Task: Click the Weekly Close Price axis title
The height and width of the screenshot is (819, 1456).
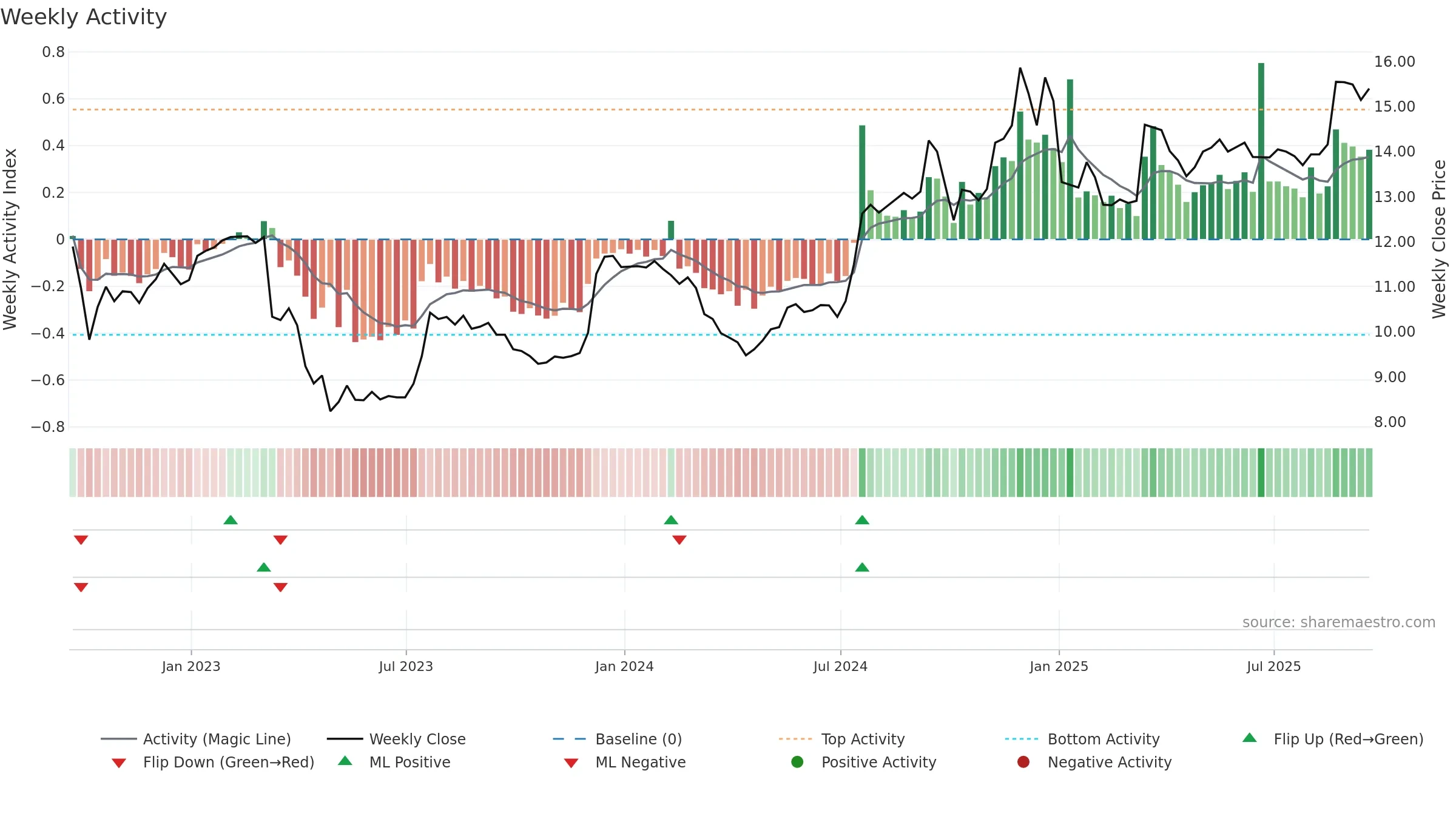Action: click(x=1439, y=239)
